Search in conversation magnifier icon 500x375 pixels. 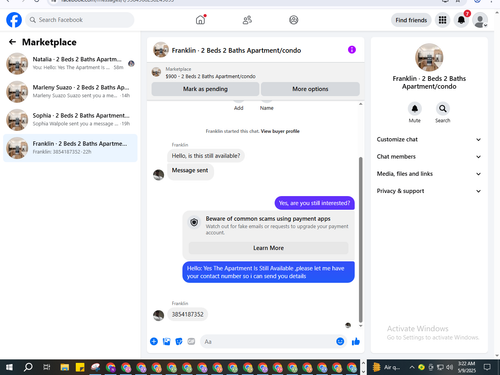tap(443, 109)
